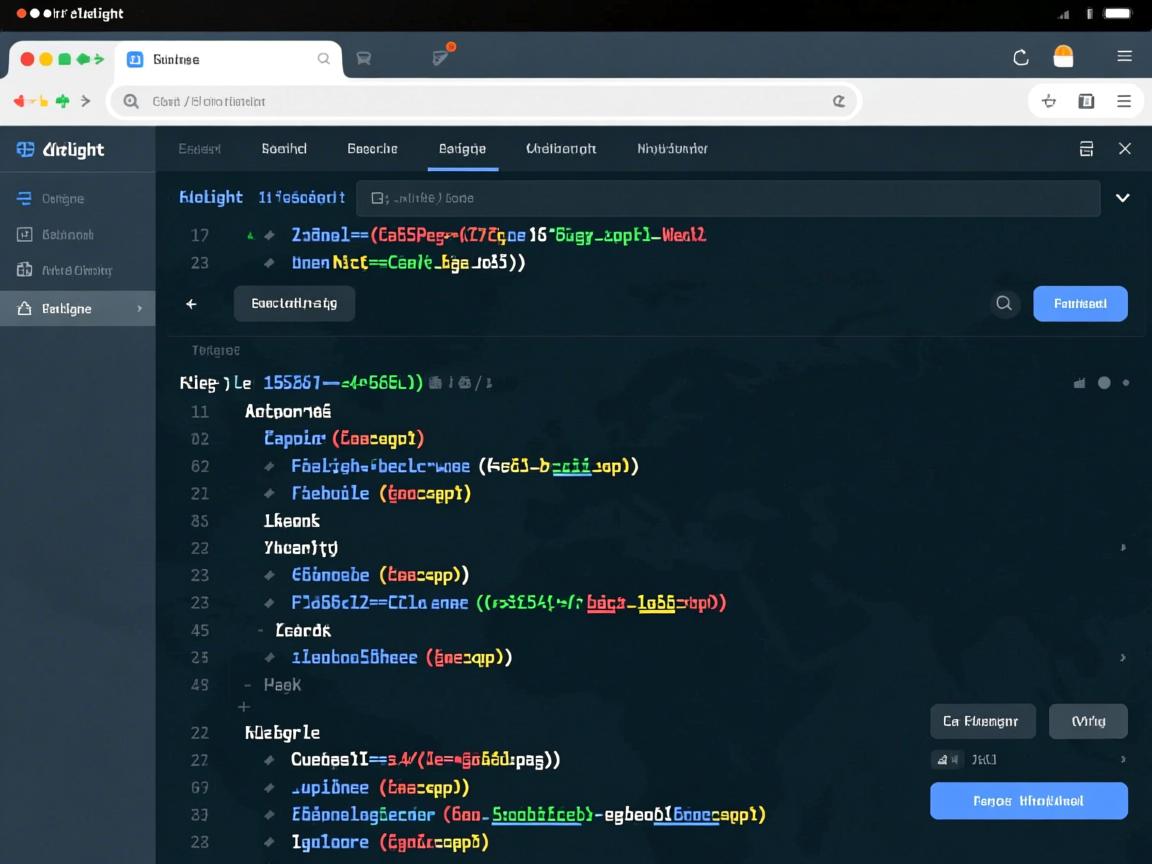Click the magnifier icon inside the active browser tab
The height and width of the screenshot is (864, 1152).
[323, 59]
